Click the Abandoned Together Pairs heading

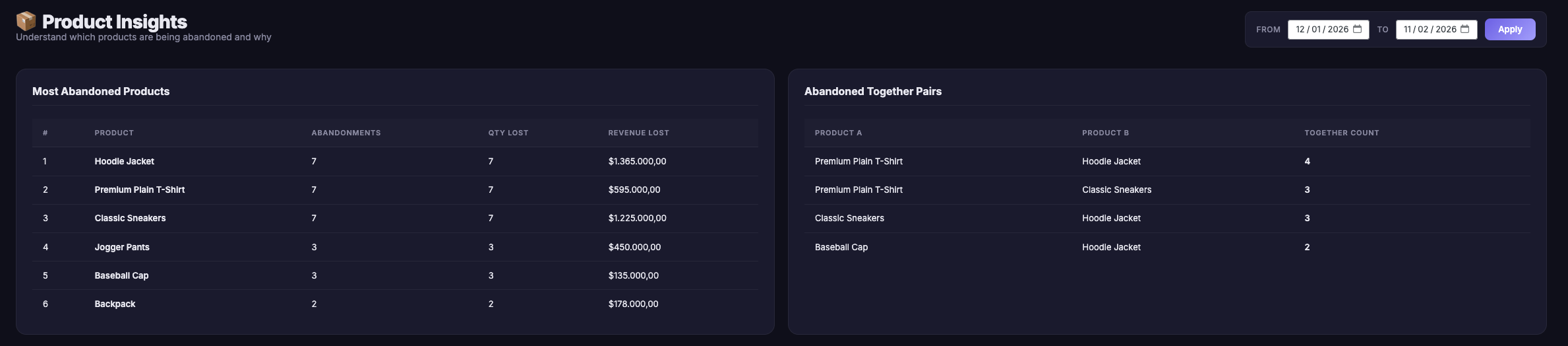872,91
